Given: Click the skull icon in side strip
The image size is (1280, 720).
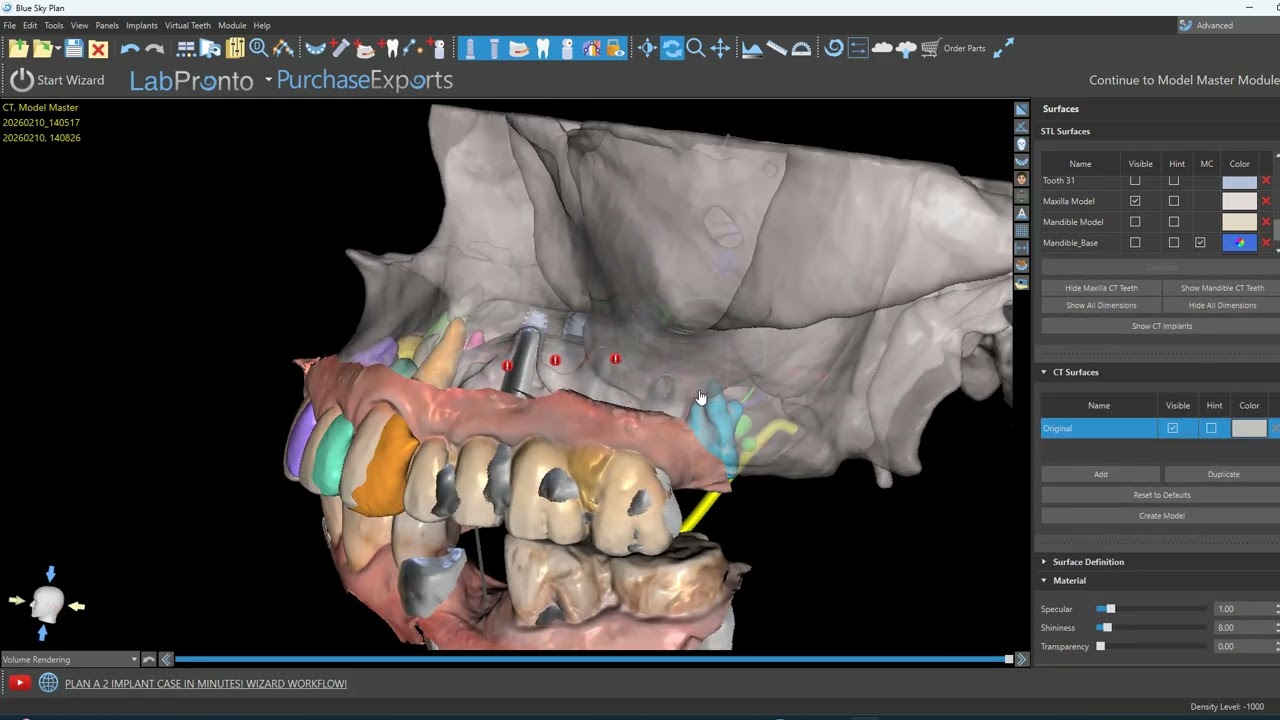Looking at the screenshot, I should click(x=1021, y=144).
